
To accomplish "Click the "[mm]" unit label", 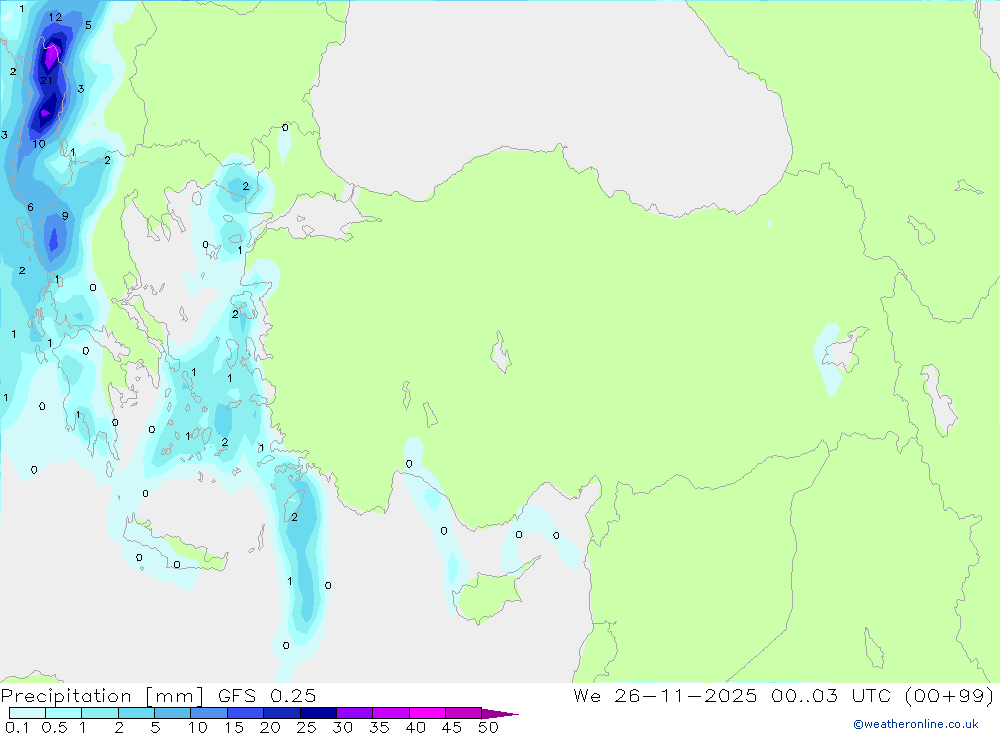I will point(175,696).
